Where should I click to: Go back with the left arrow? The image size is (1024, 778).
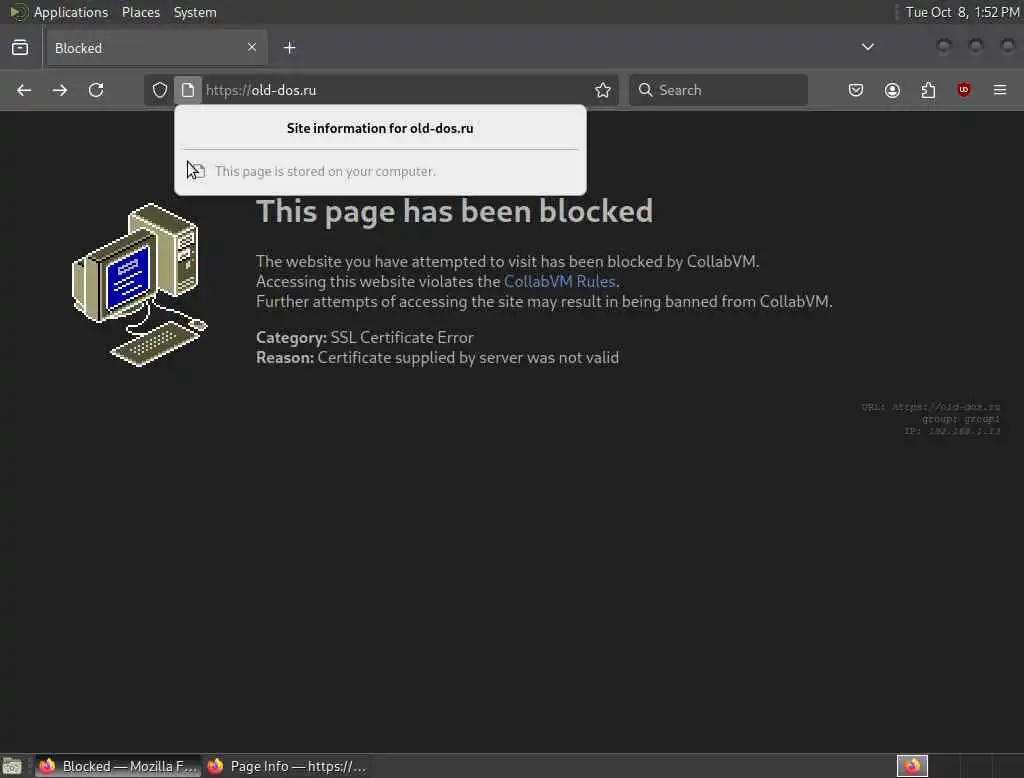coord(24,90)
